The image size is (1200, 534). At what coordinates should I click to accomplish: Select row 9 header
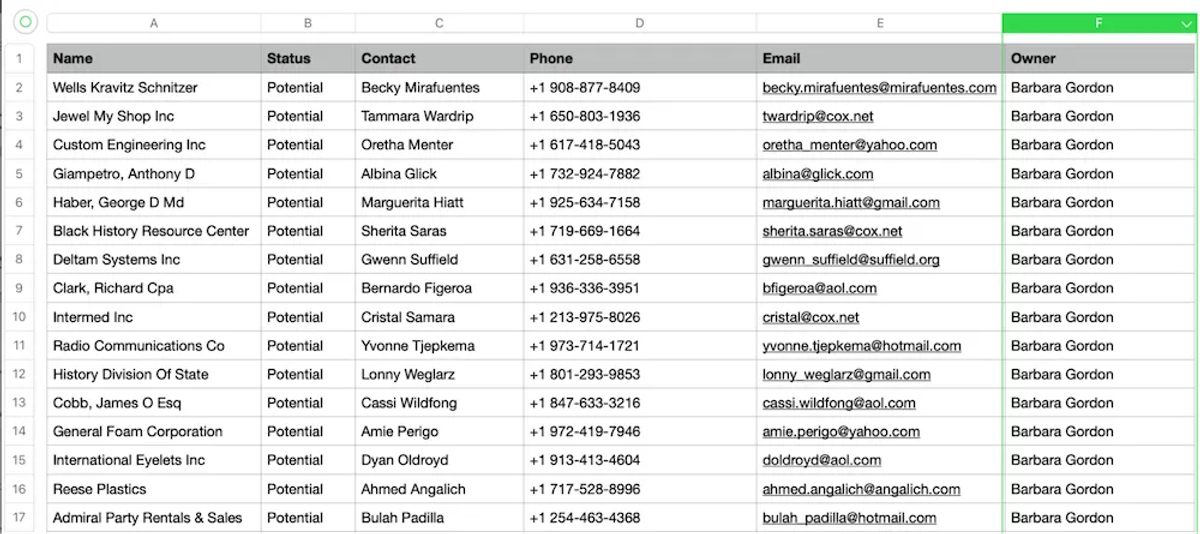(19, 288)
